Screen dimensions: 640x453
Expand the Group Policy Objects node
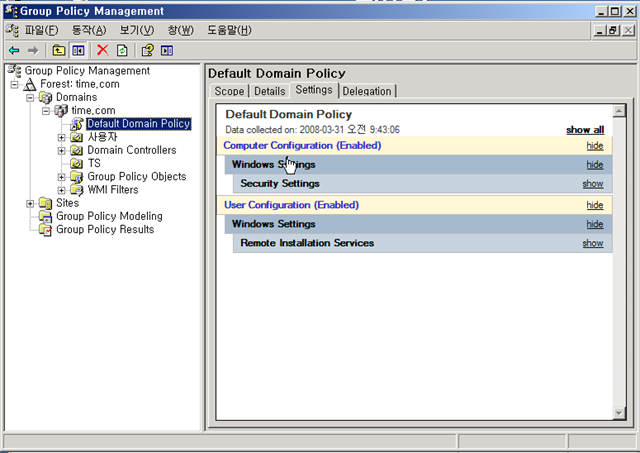[61, 177]
